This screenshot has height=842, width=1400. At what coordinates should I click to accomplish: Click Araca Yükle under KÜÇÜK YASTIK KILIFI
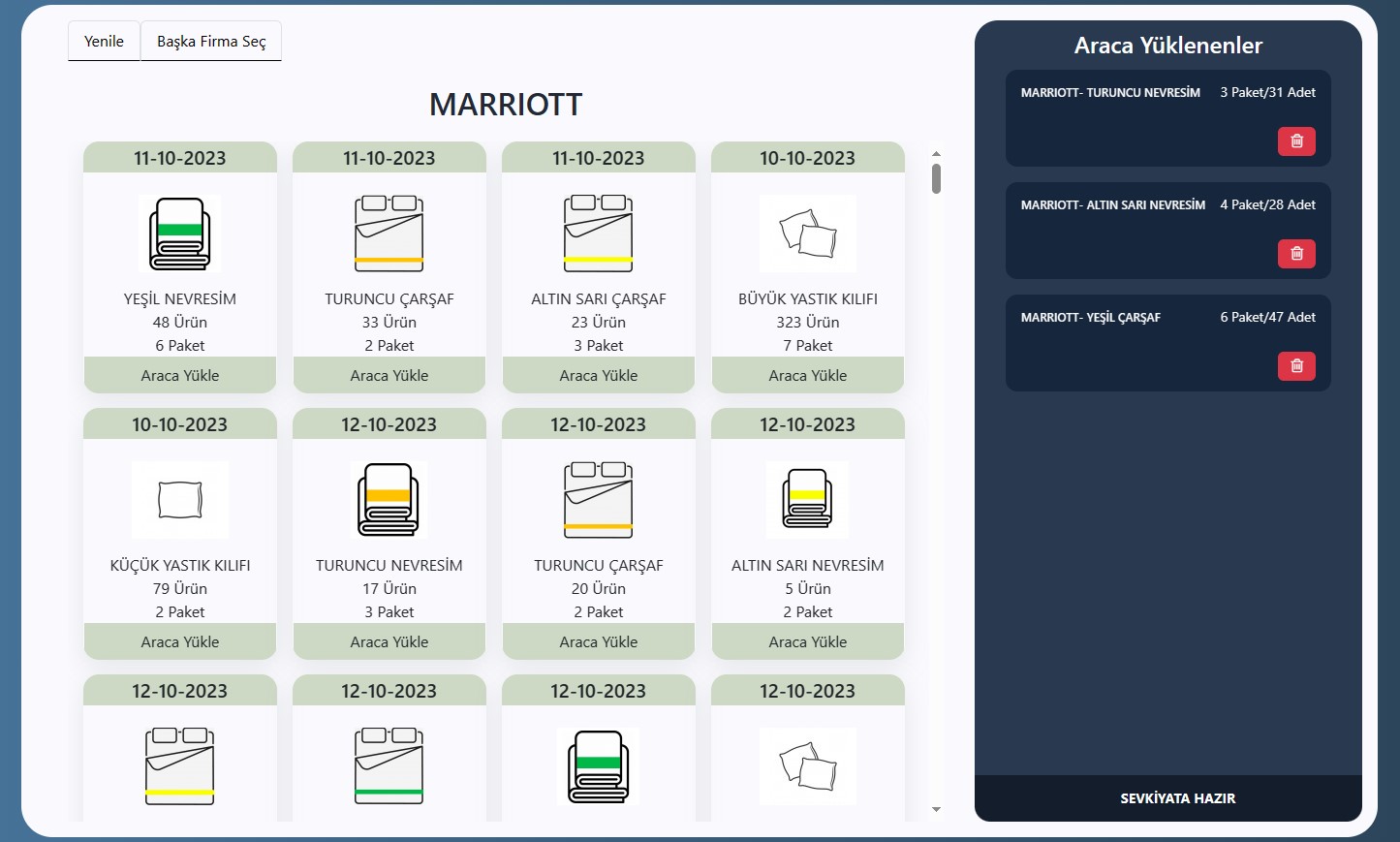[x=180, y=641]
